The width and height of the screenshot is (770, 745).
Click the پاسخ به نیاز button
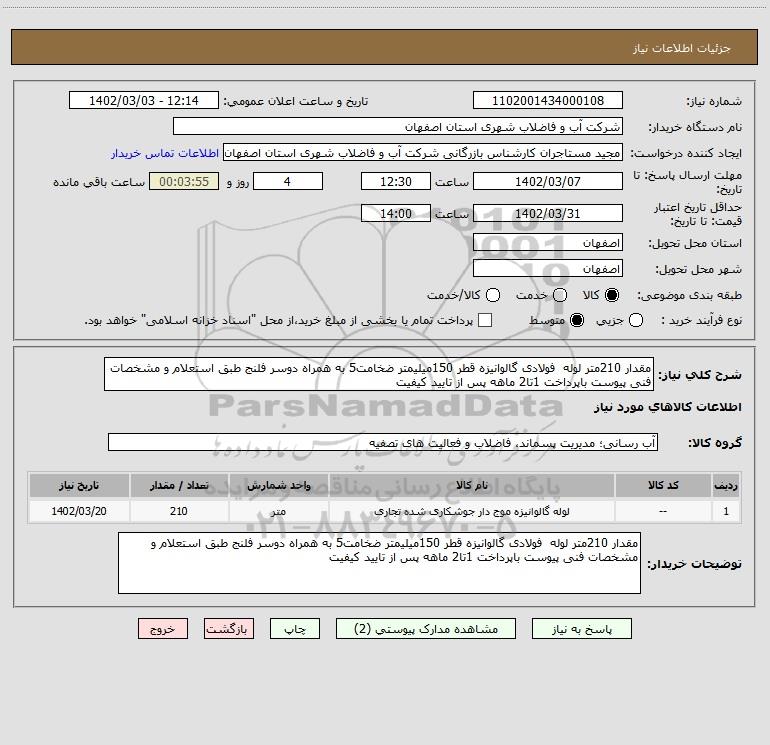581,629
